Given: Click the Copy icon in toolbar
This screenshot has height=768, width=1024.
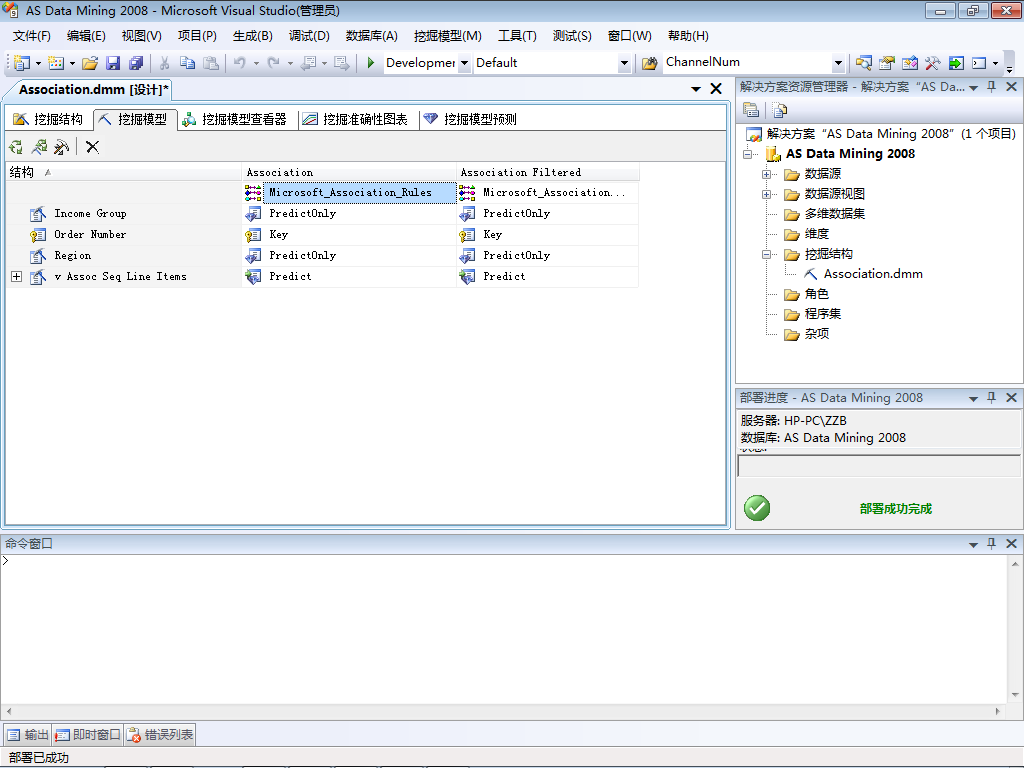Looking at the screenshot, I should 187,63.
